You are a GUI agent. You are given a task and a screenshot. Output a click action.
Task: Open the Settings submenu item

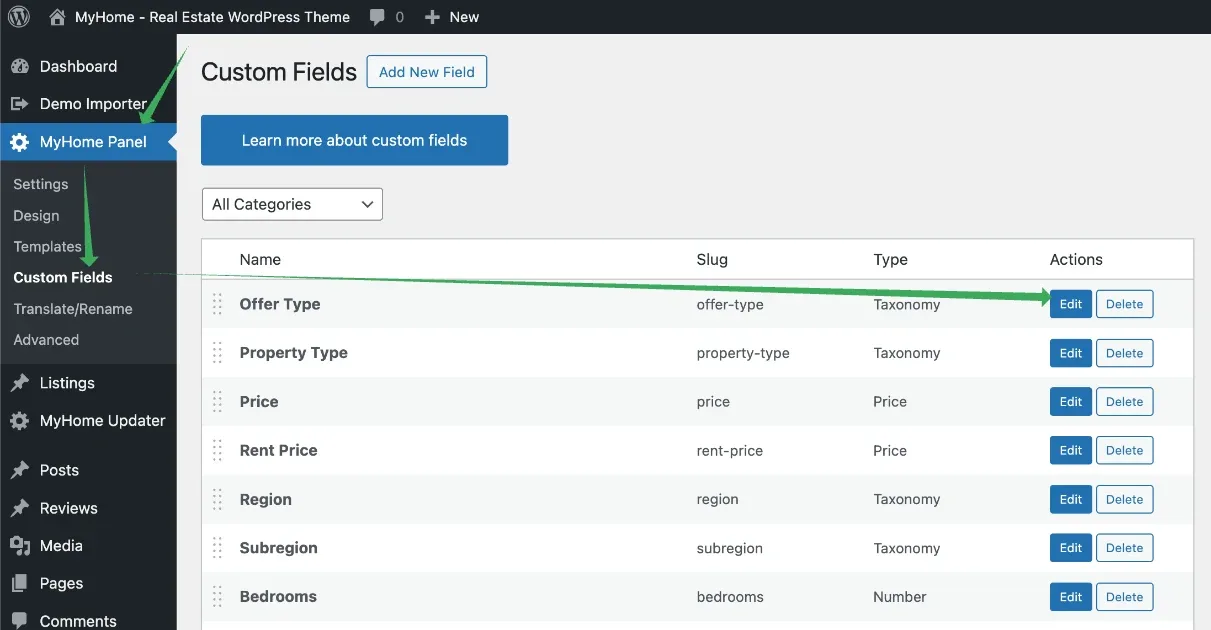click(41, 184)
